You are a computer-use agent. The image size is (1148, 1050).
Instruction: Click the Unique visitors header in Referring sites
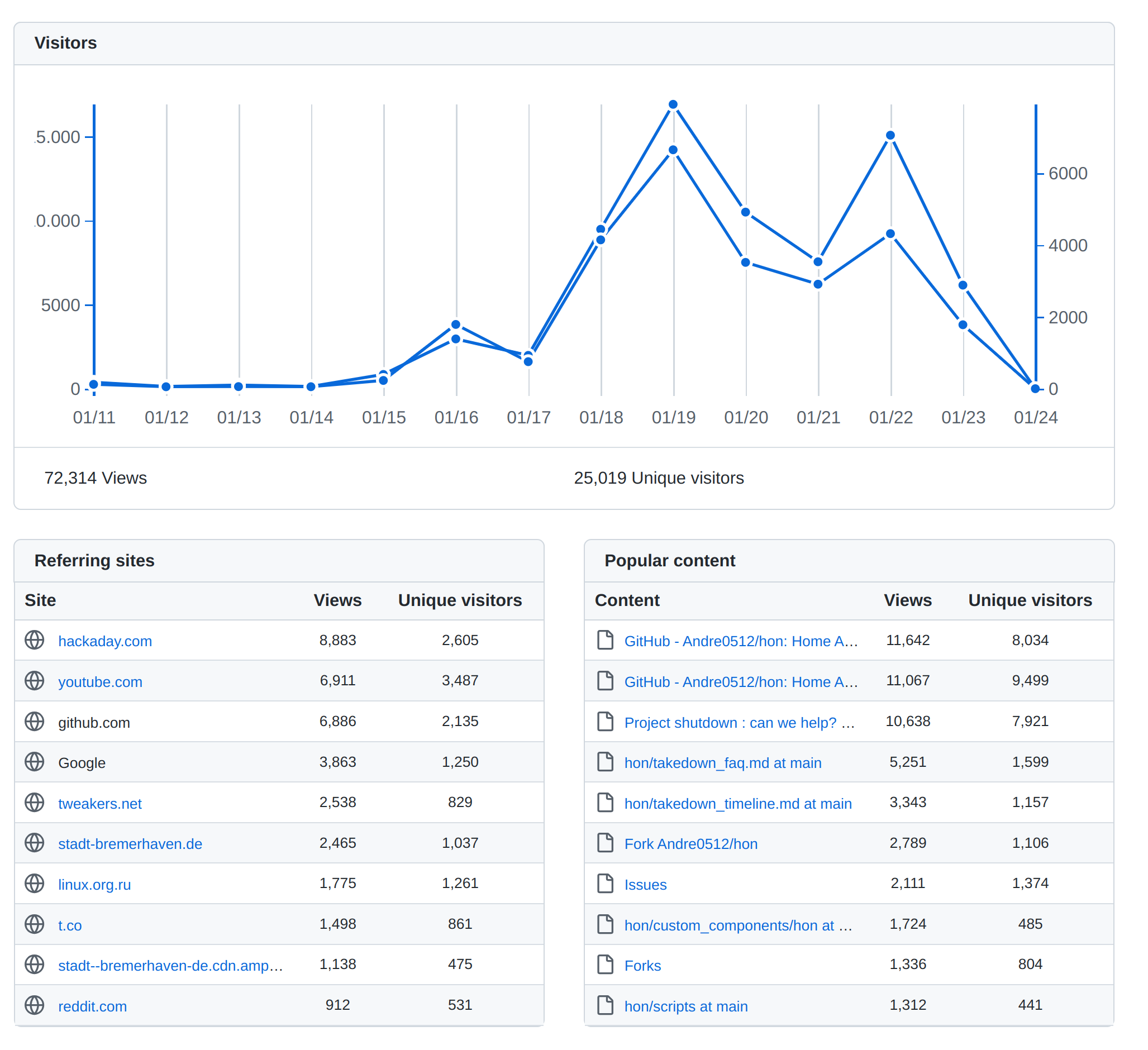pyautogui.click(x=460, y=600)
